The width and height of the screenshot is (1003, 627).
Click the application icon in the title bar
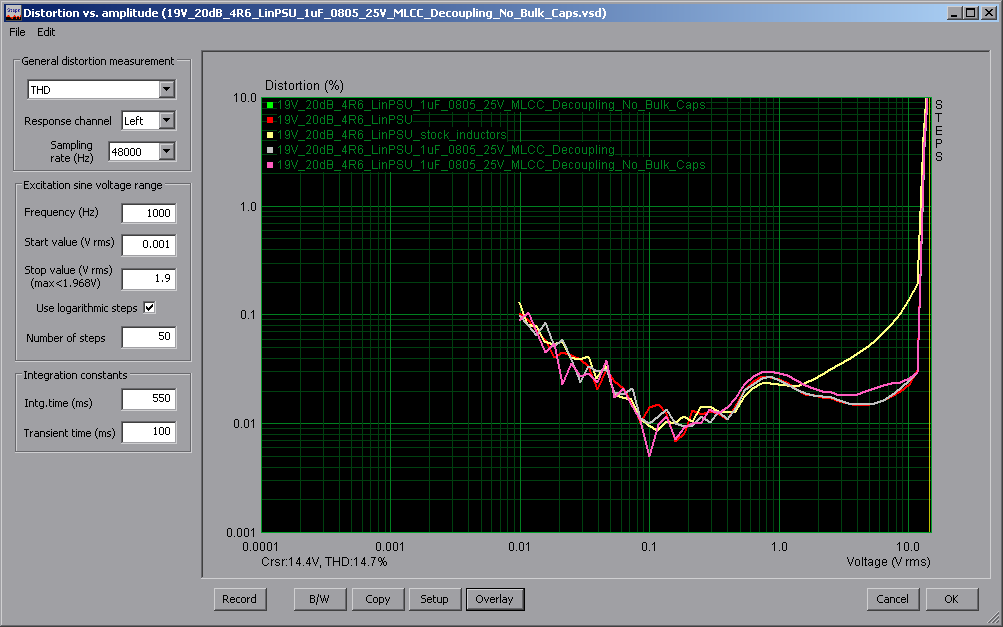pyautogui.click(x=11, y=13)
